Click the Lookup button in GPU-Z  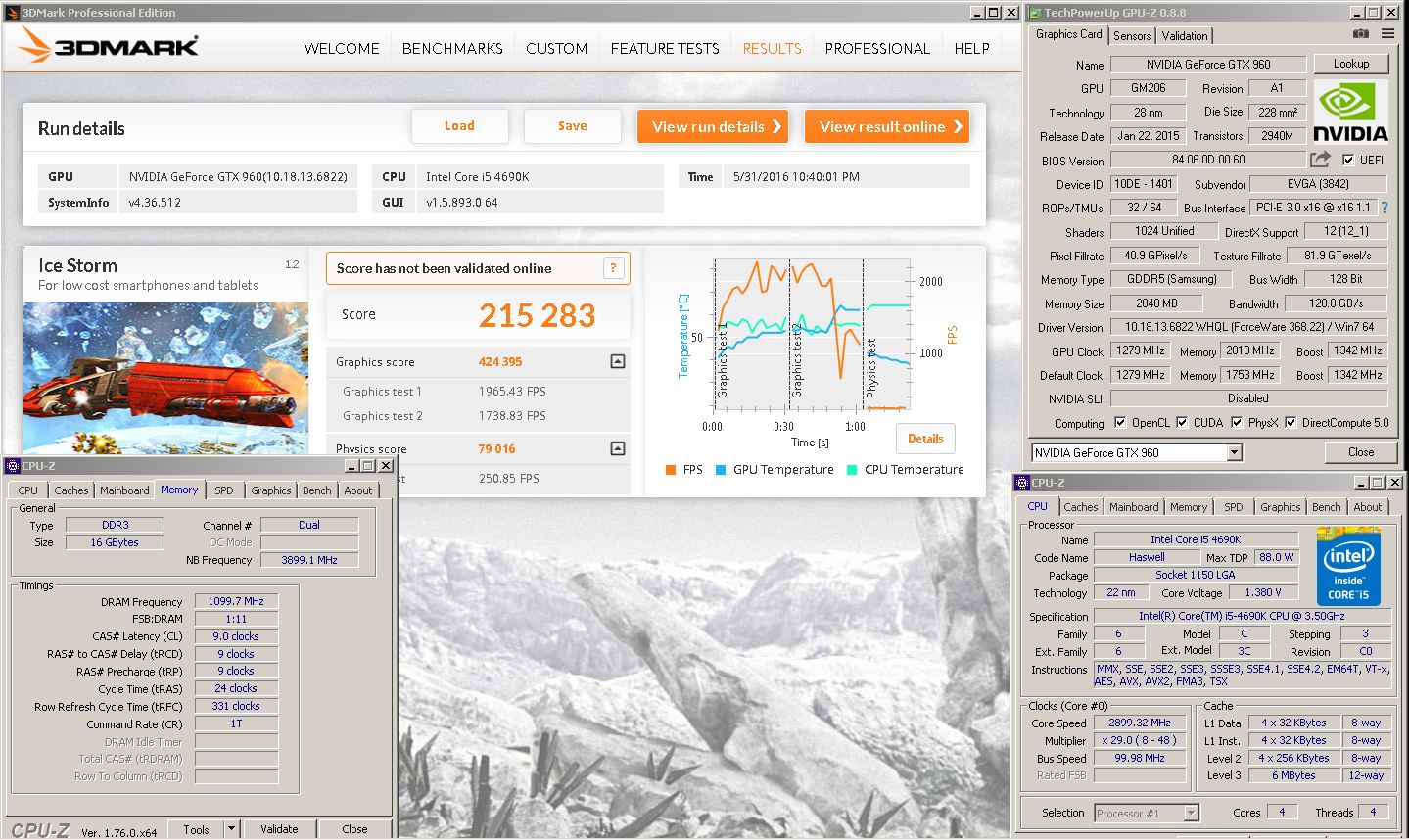1351,64
